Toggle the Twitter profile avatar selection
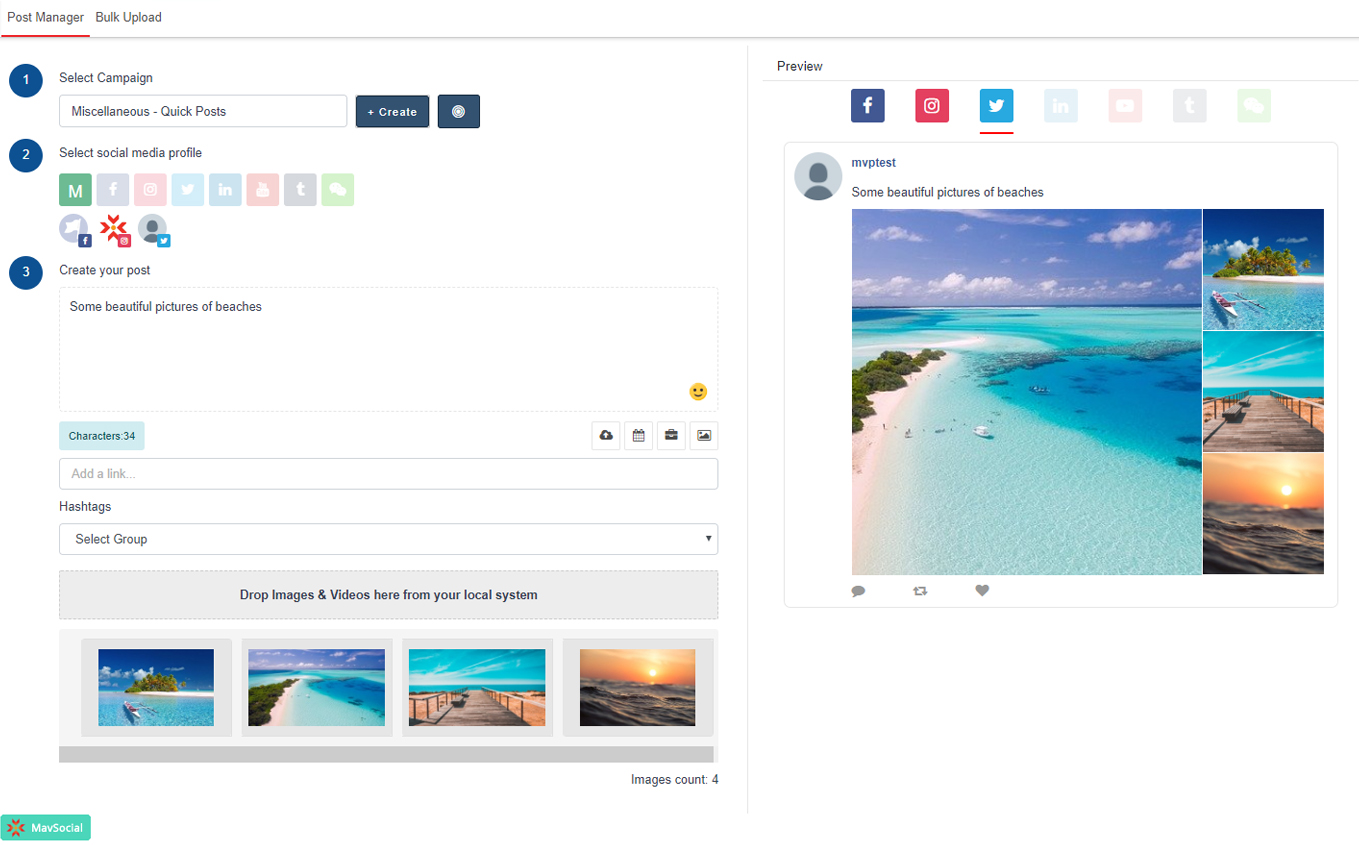 154,230
